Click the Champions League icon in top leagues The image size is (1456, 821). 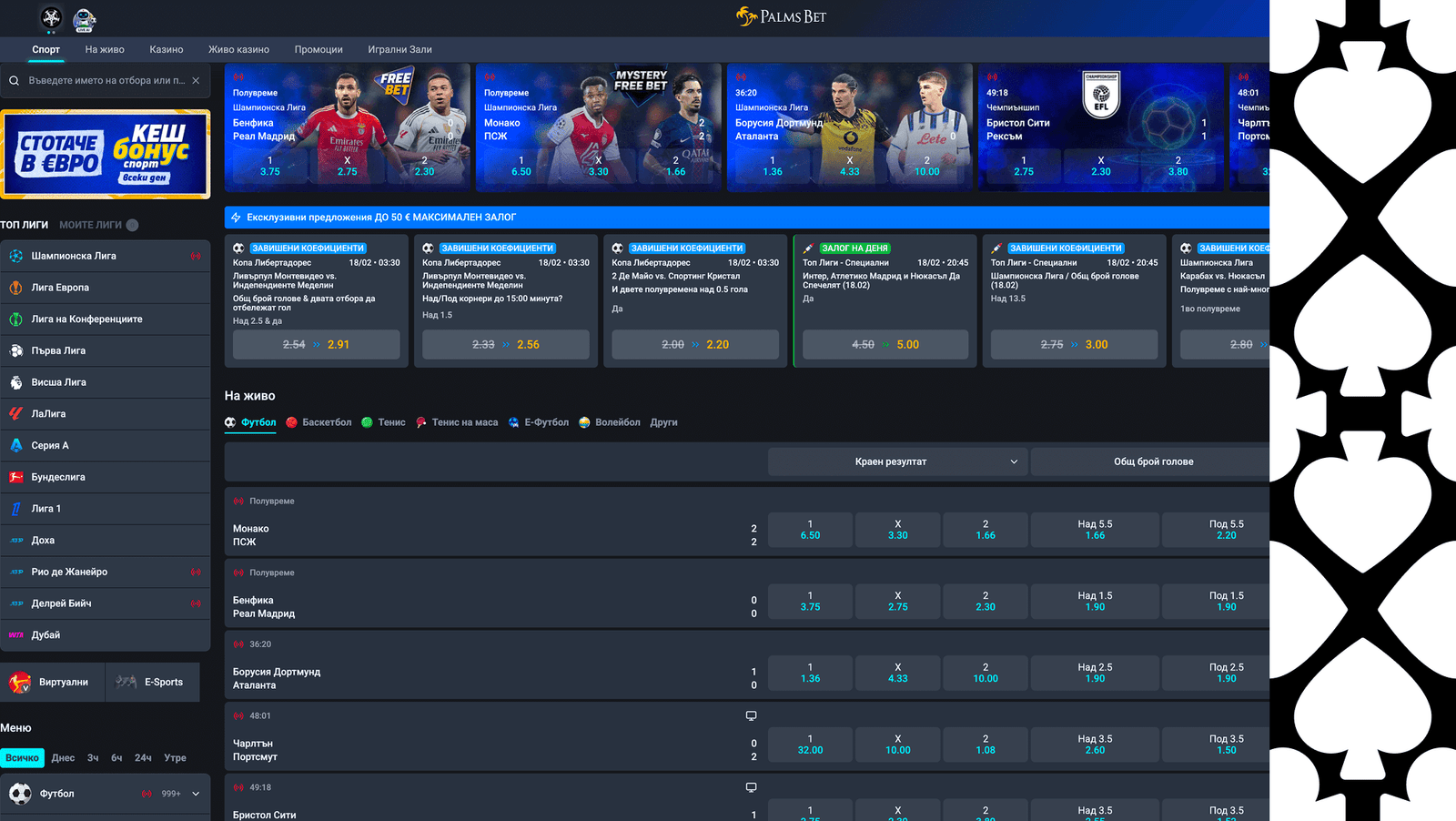[x=16, y=257]
